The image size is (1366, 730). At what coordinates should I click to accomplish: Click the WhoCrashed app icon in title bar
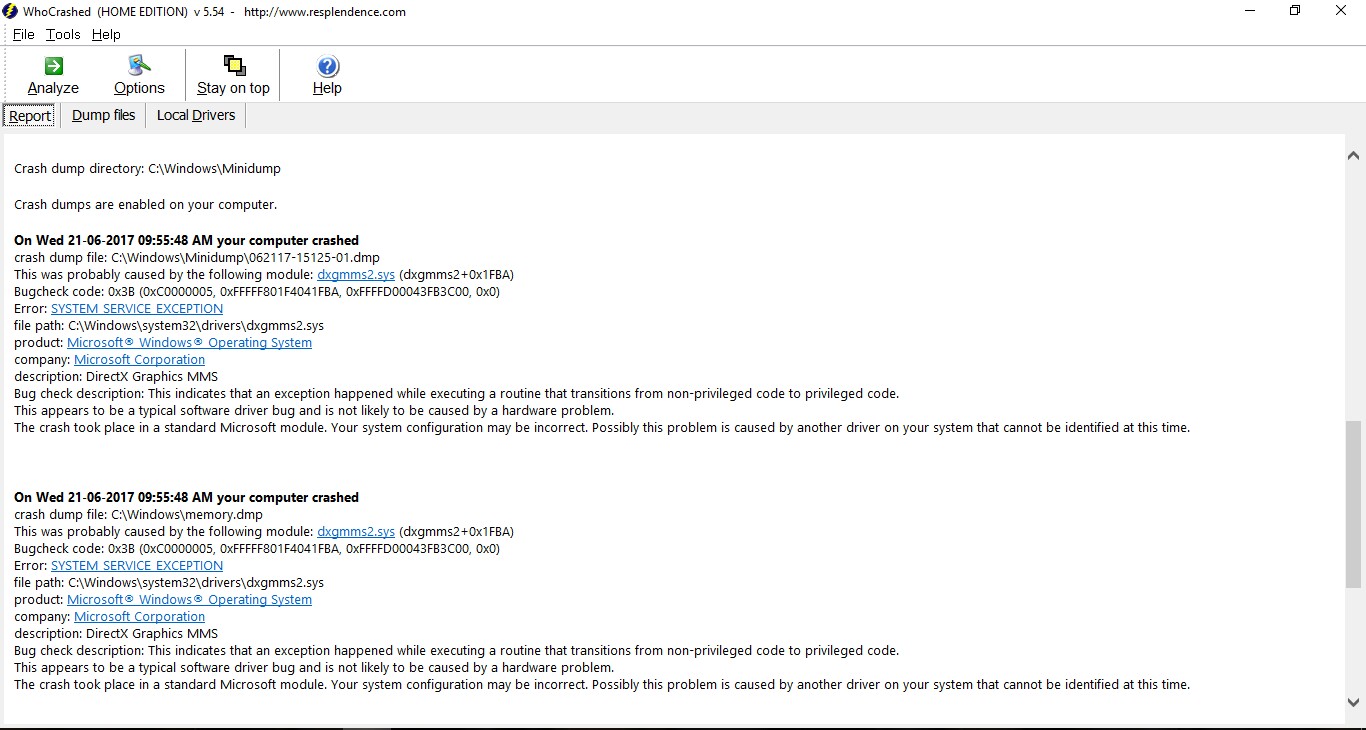(10, 11)
